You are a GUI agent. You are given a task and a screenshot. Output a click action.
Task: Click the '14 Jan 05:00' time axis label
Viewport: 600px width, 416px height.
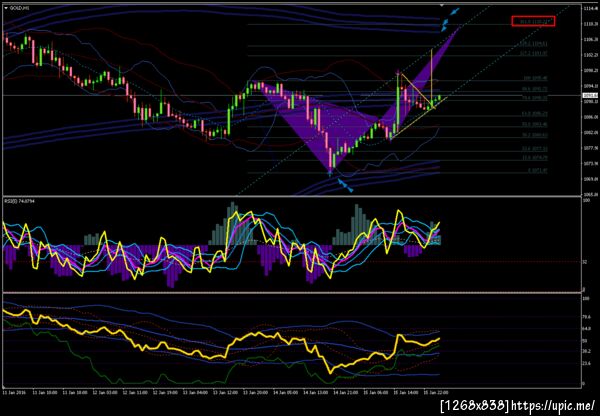pyautogui.click(x=285, y=393)
